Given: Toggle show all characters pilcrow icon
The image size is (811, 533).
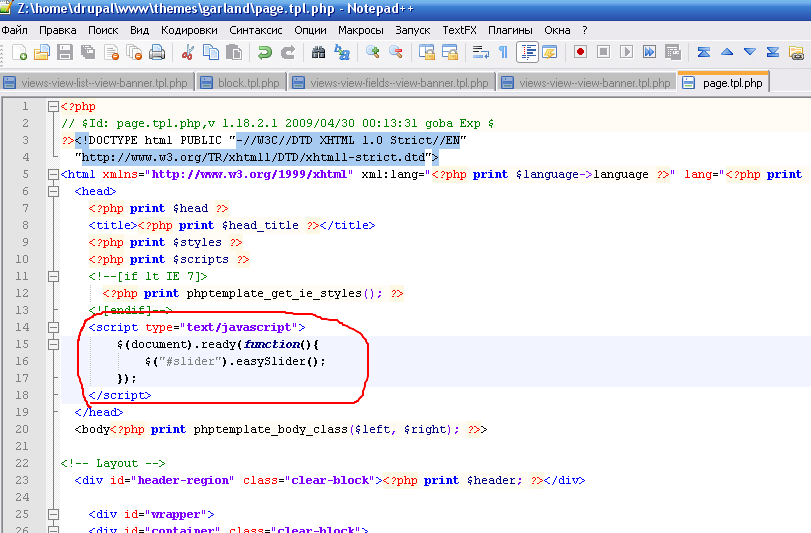Looking at the screenshot, I should [x=503, y=52].
